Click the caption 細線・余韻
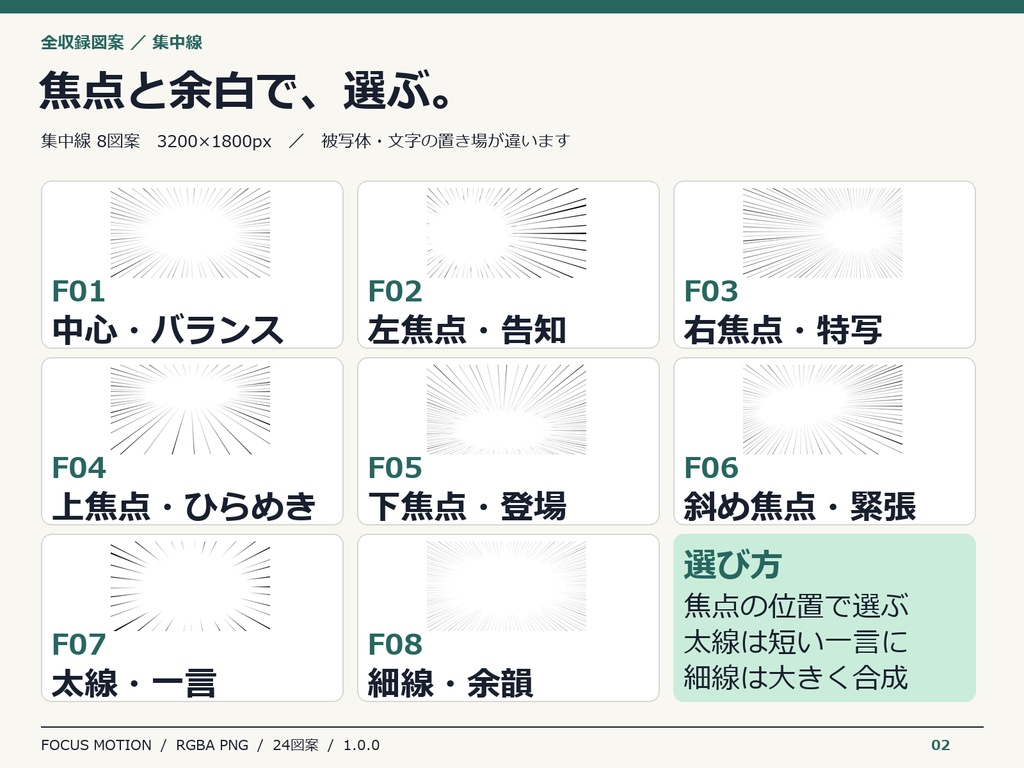 451,683
